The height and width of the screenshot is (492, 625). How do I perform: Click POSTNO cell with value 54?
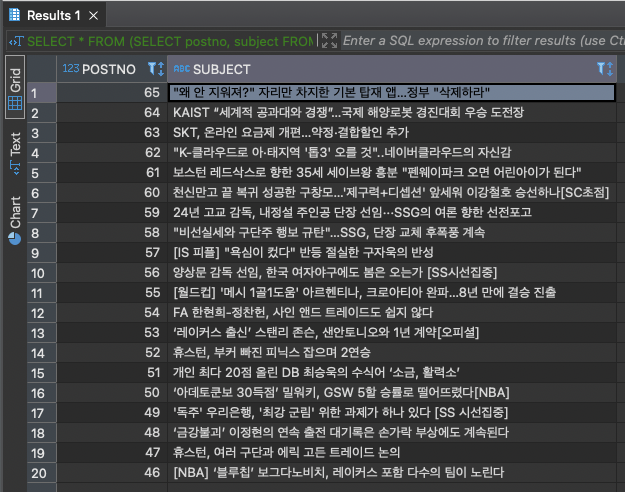point(112,313)
